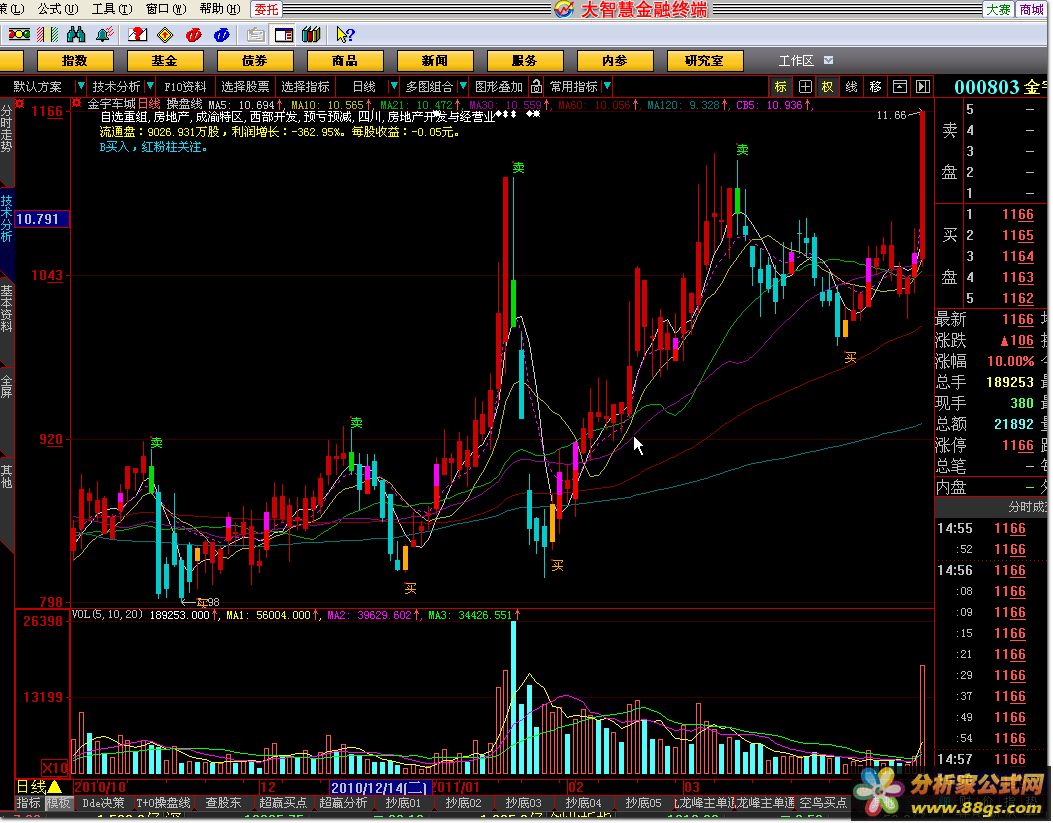Expand the 多图组合 dropdown arrow
This screenshot has width=1053, height=823.
pyautogui.click(x=463, y=86)
